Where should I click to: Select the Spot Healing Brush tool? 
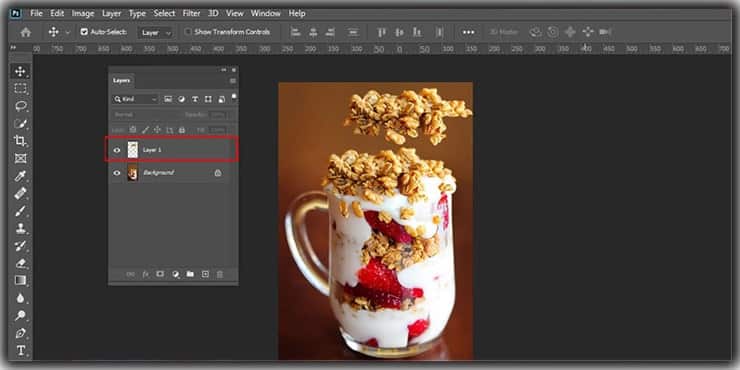(20, 193)
